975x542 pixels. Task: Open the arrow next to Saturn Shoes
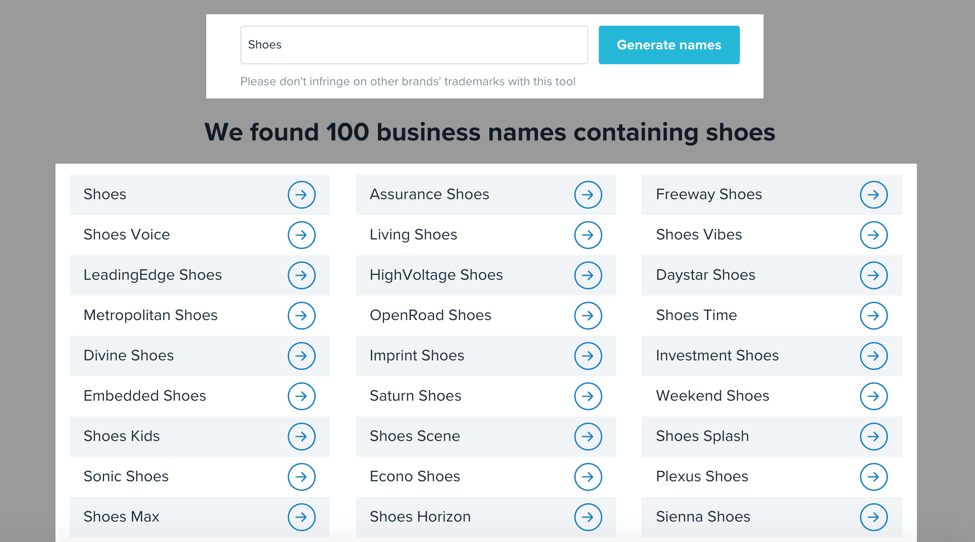coord(588,397)
